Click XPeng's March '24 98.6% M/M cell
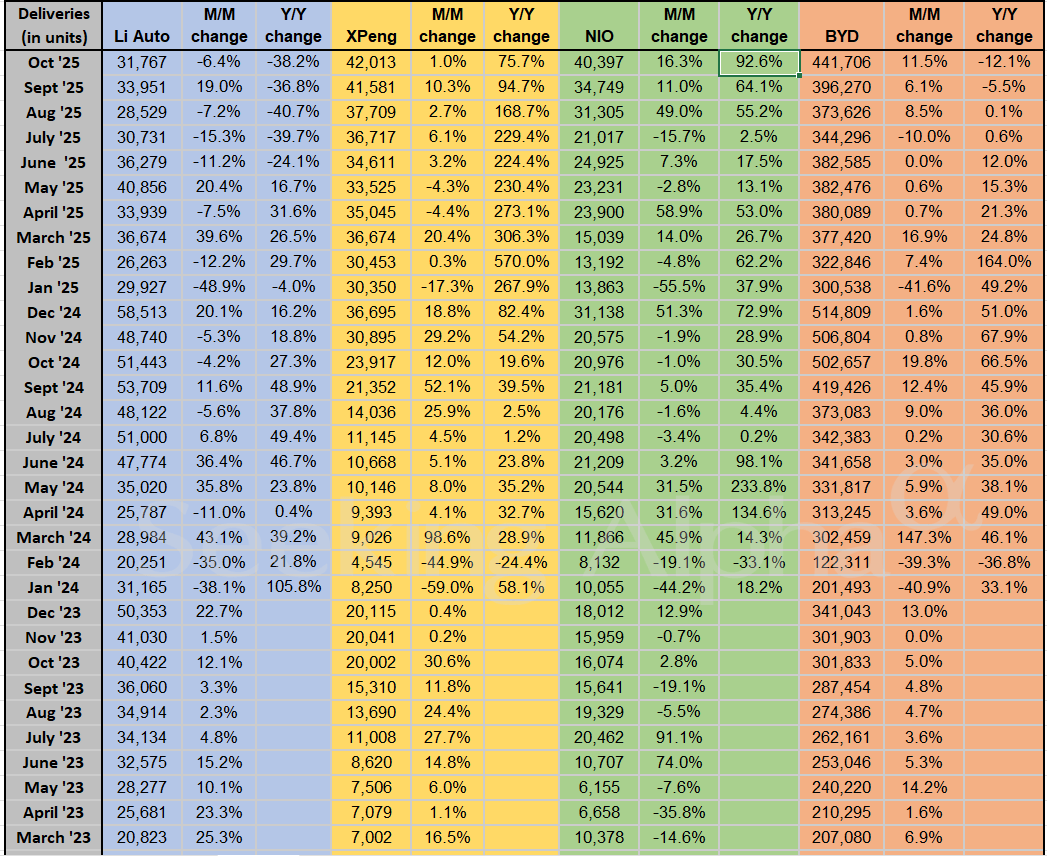Screen dimensions: 1047x856 pyautogui.click(x=447, y=537)
